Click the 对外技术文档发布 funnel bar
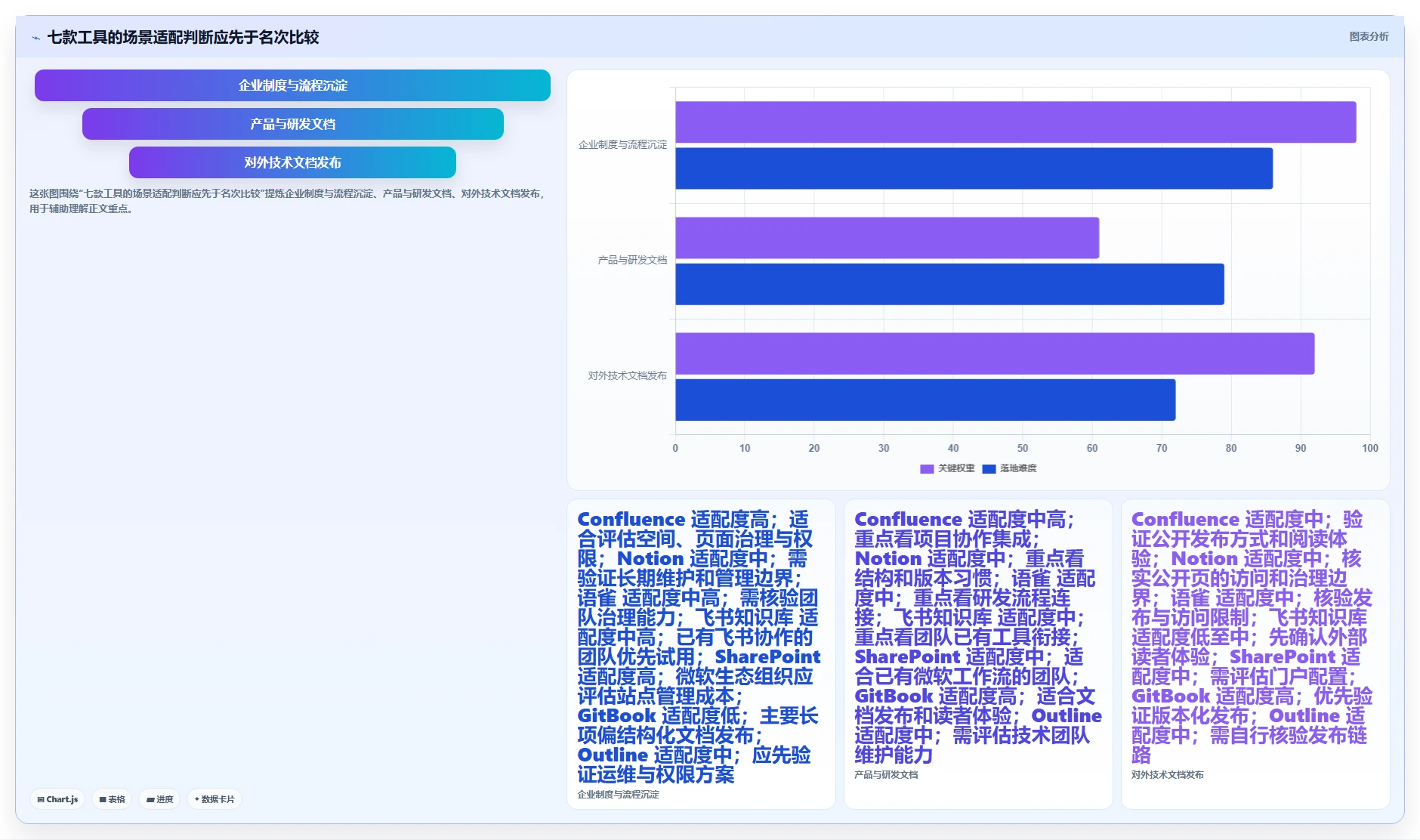Screen dimensions: 1420x840 coord(292,162)
